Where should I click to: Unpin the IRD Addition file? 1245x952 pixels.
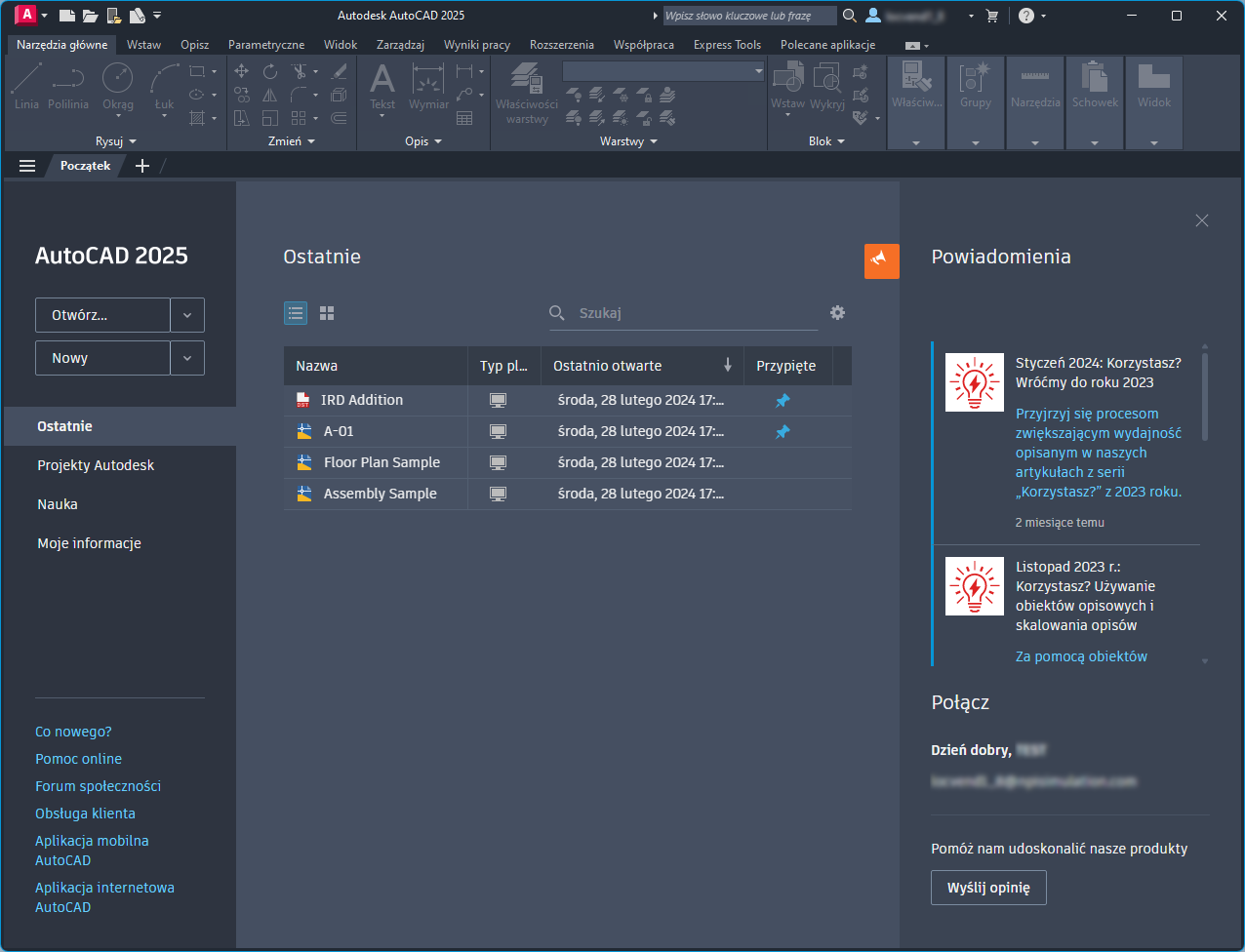pos(783,401)
